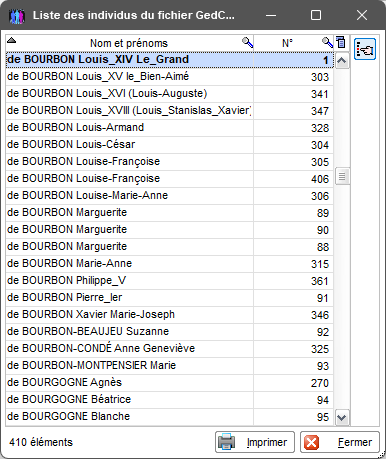
Task: Select de BOURGOGNE Béatrice
Action: tap(169, 400)
